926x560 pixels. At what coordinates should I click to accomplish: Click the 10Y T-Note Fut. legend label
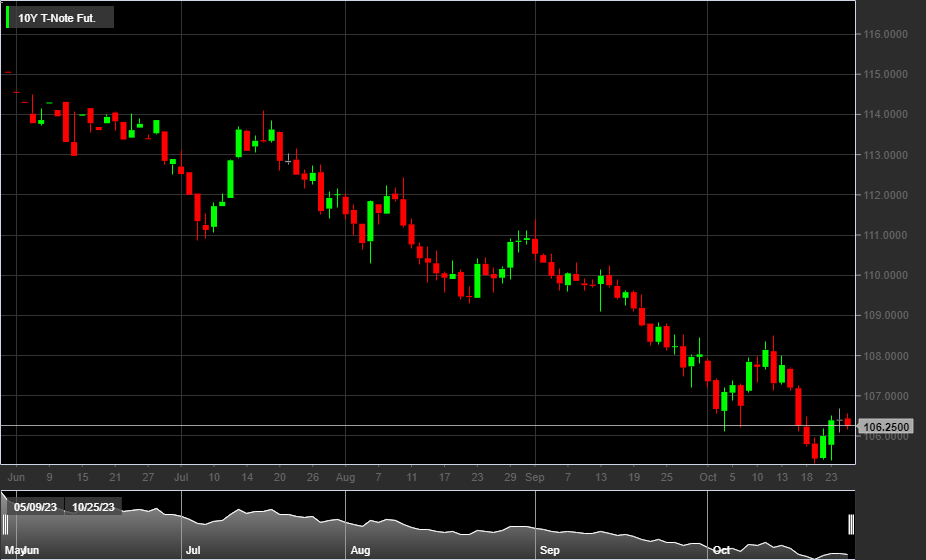pos(57,18)
